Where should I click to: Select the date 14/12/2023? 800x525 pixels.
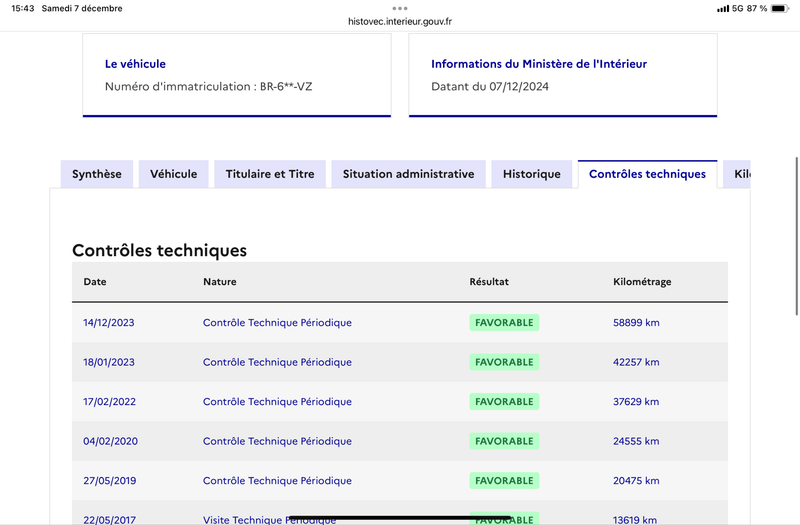coord(109,322)
